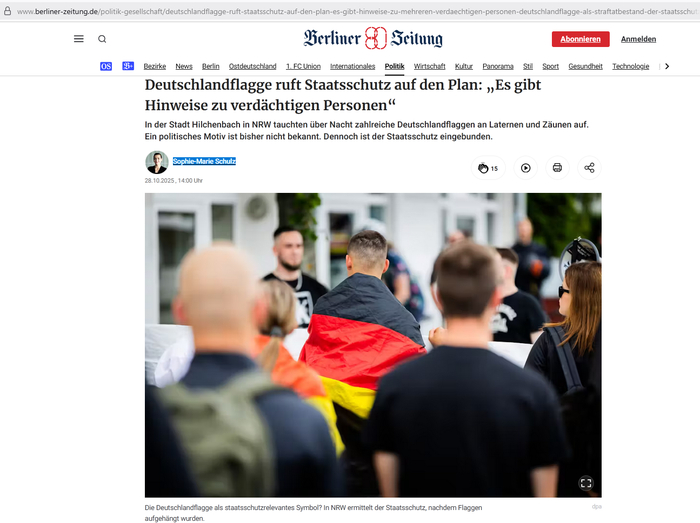
Task: Expand more categories with right chevron
Action: point(667,66)
